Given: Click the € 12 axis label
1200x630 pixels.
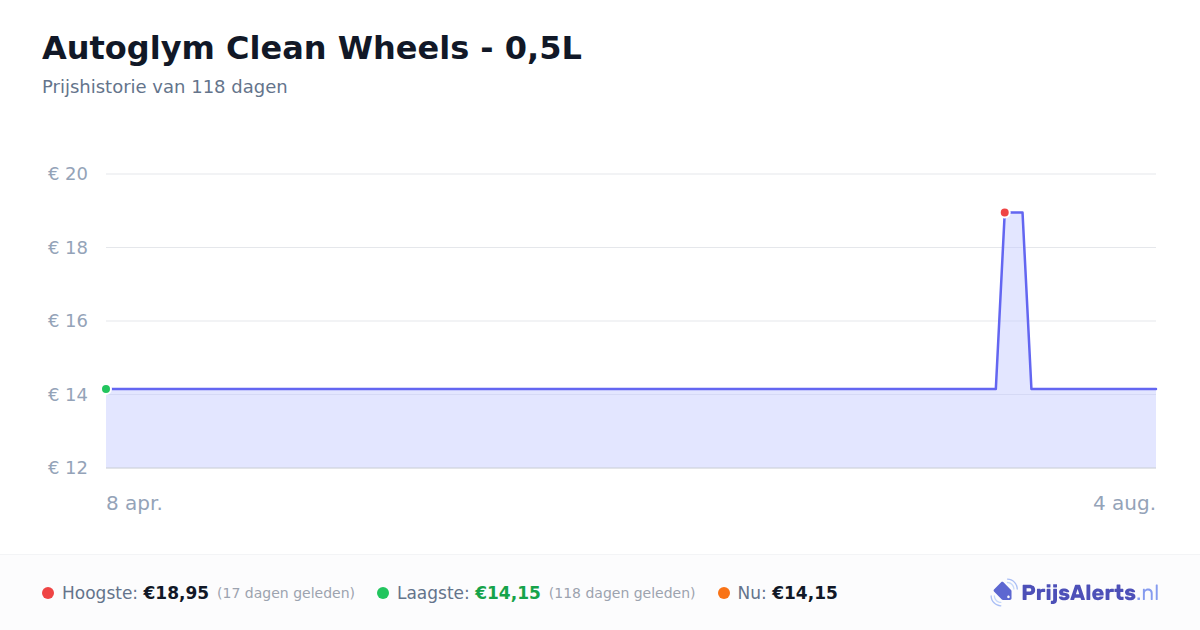Looking at the screenshot, I should click(68, 468).
